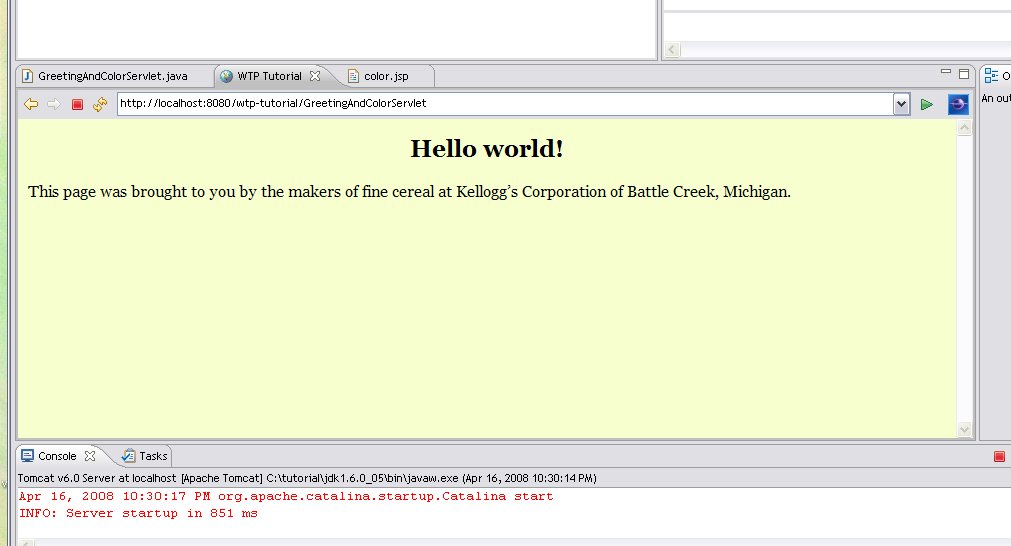Close the Console view
Screen dimensions: 1011x546
click(x=90, y=456)
